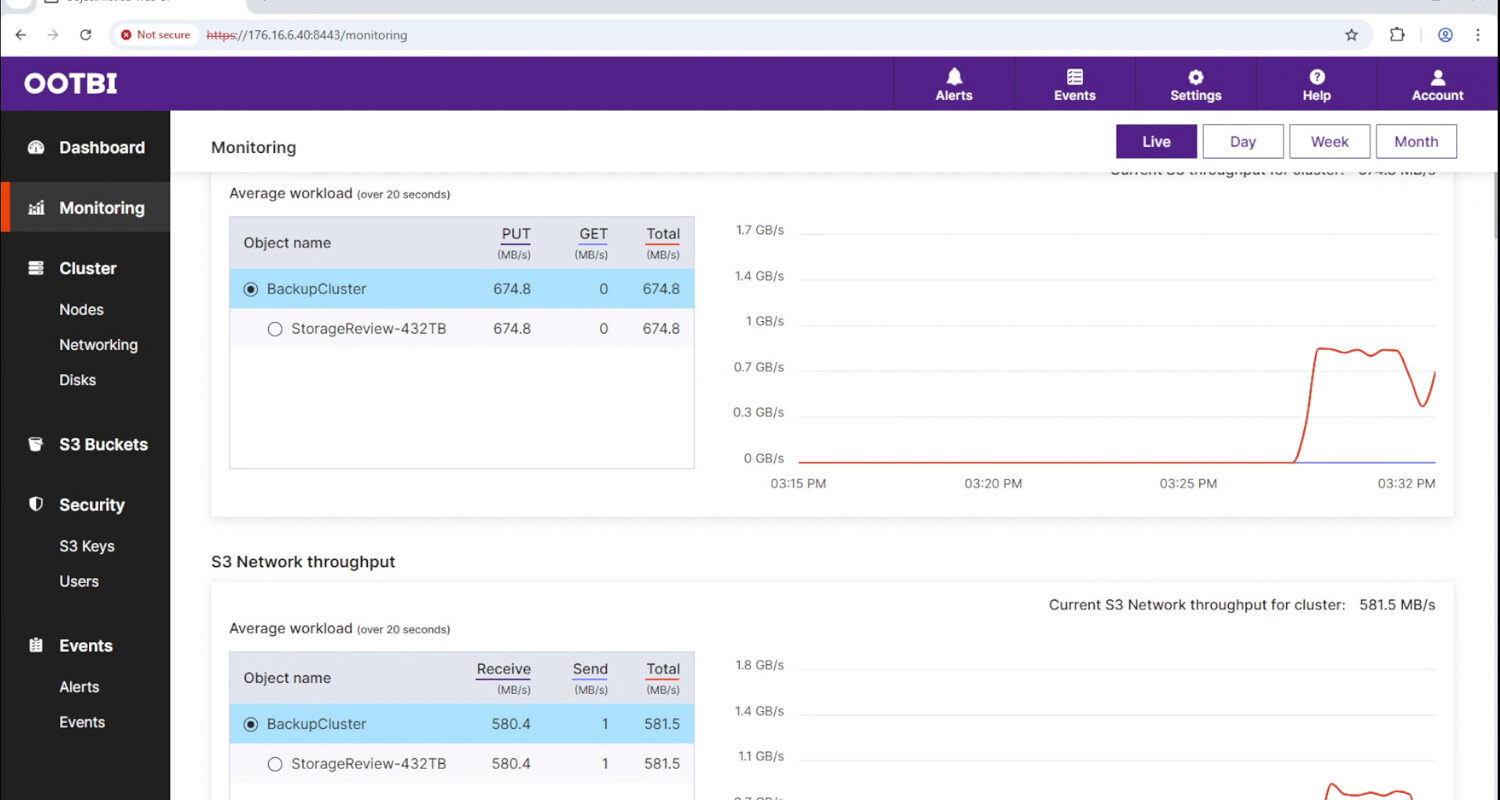Open Nodes under Cluster

click(81, 310)
